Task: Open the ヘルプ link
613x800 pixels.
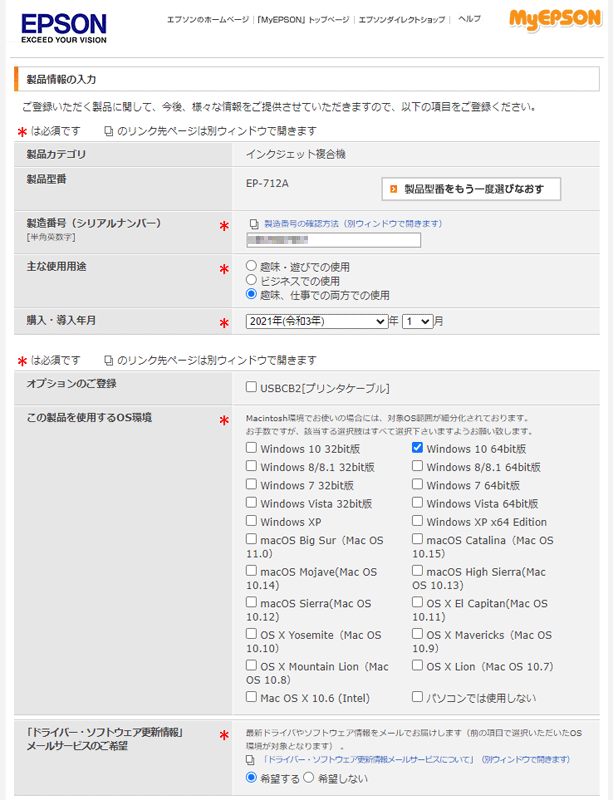Action: point(469,19)
